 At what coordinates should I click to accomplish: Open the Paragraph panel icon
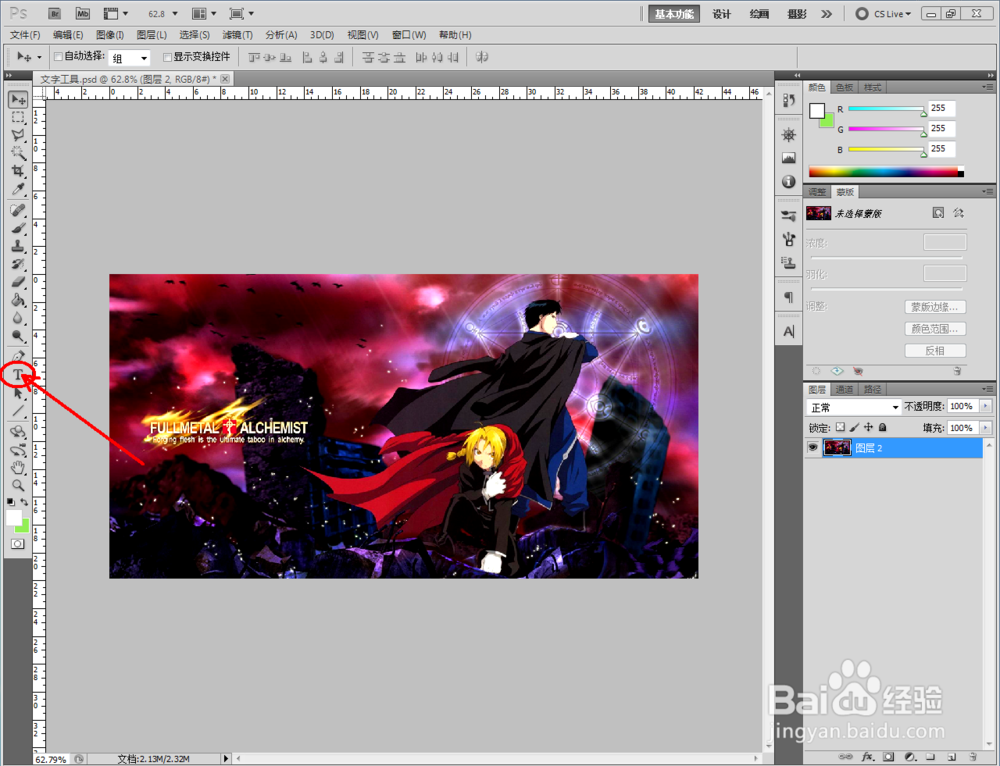(789, 297)
